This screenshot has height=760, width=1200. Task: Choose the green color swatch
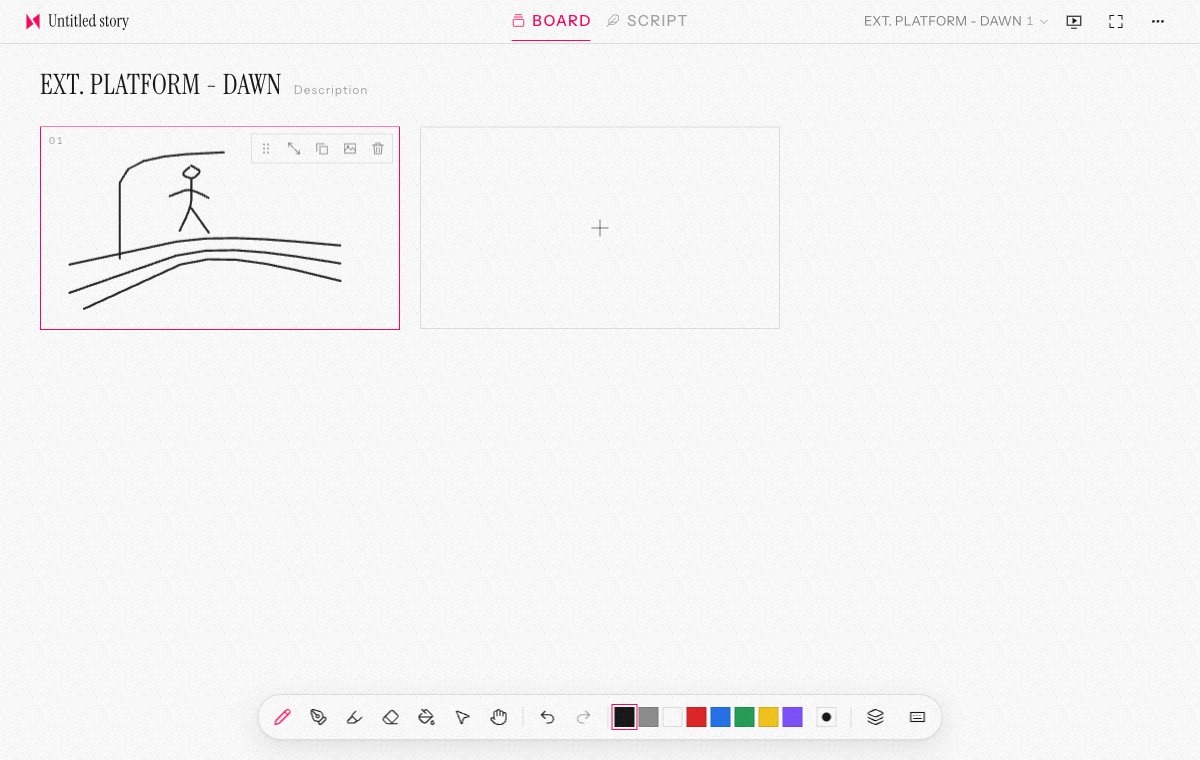744,717
